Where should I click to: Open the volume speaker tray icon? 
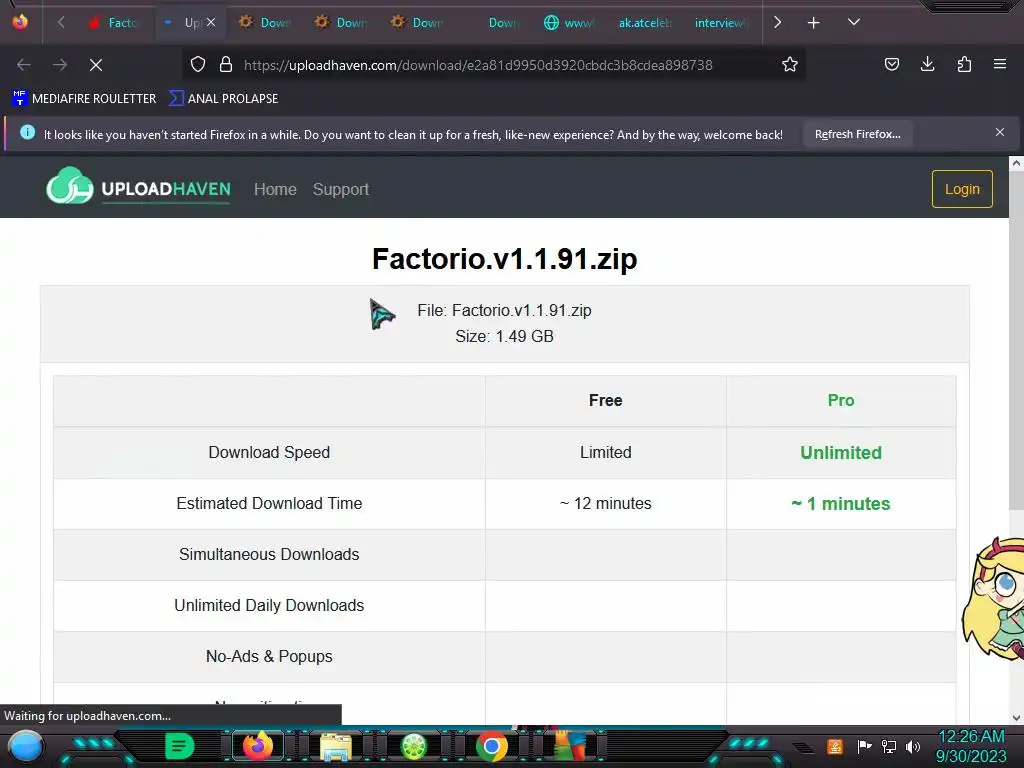click(913, 746)
